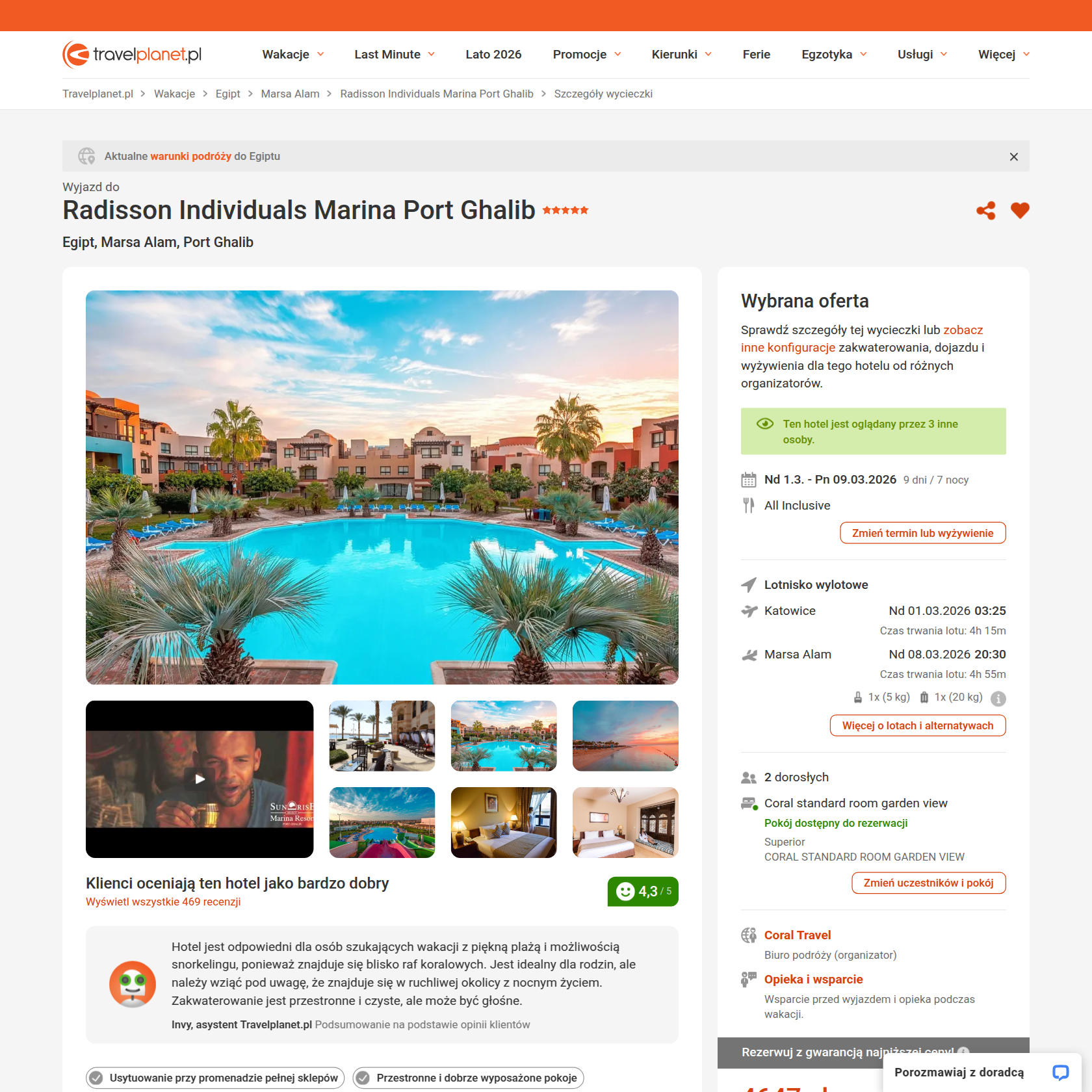
Task: Click the baggage info icon
Action: pos(998,699)
